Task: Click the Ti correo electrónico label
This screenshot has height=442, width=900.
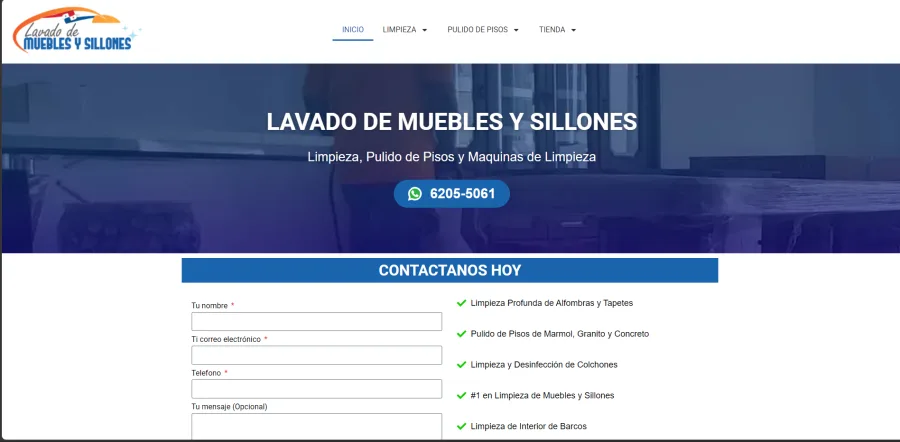Action: coord(226,339)
